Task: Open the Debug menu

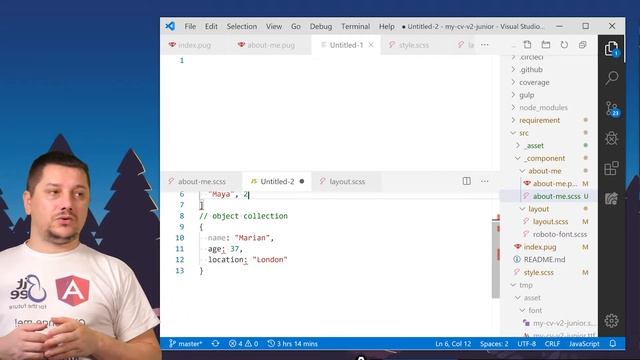Action: [x=321, y=26]
